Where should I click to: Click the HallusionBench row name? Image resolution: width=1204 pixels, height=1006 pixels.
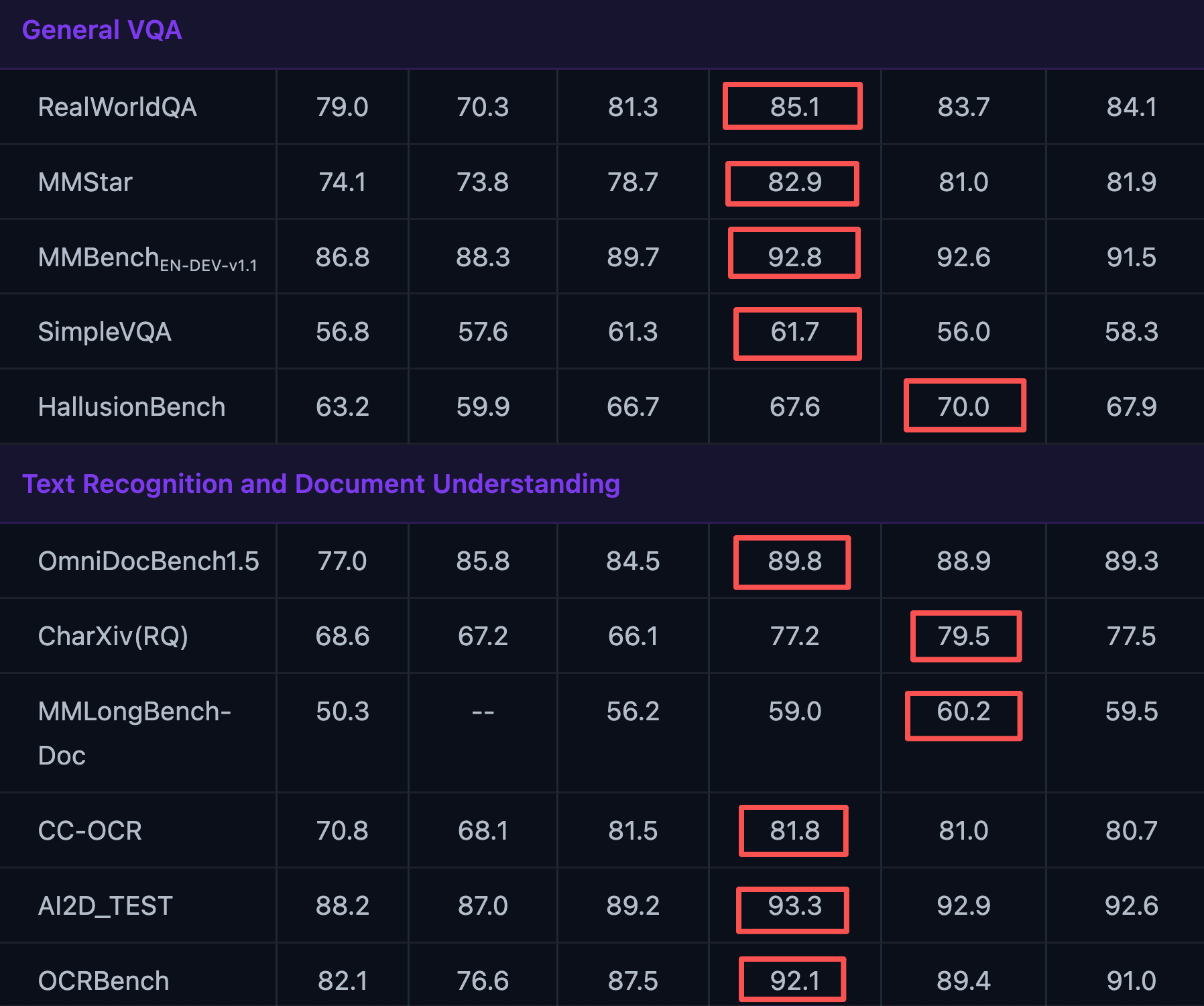click(x=131, y=407)
